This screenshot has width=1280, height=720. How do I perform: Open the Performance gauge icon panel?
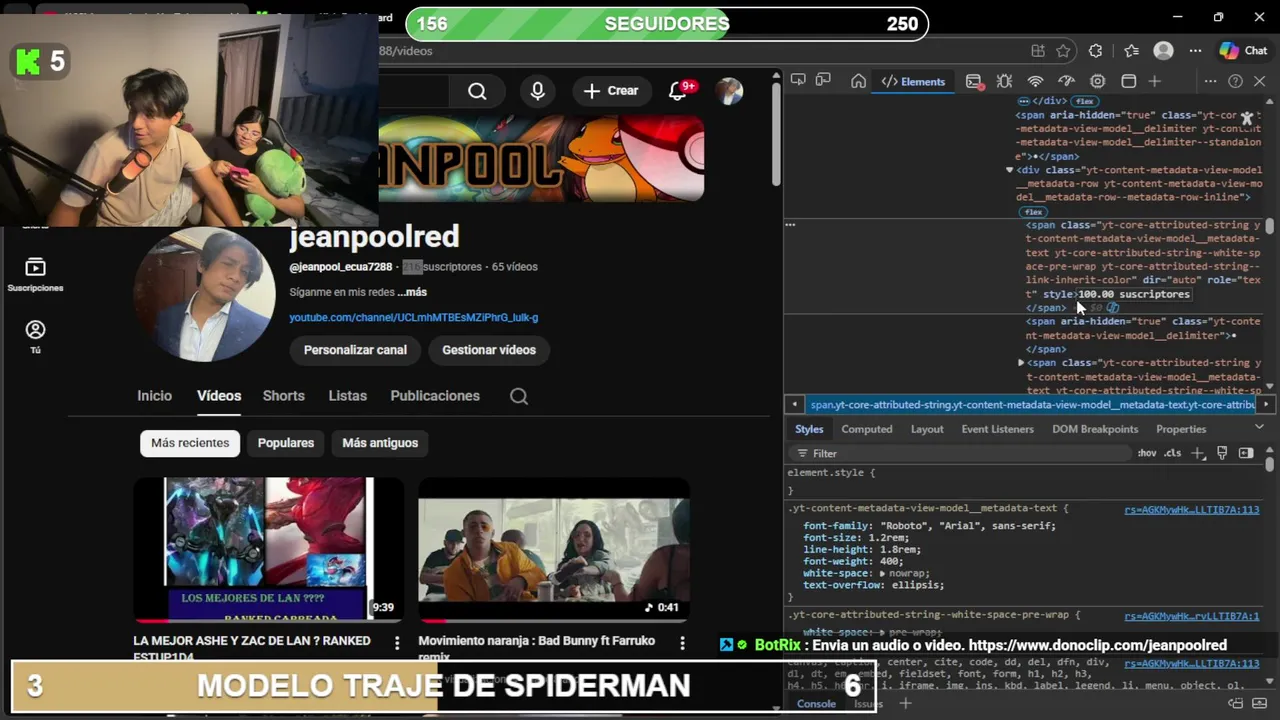tap(1066, 81)
